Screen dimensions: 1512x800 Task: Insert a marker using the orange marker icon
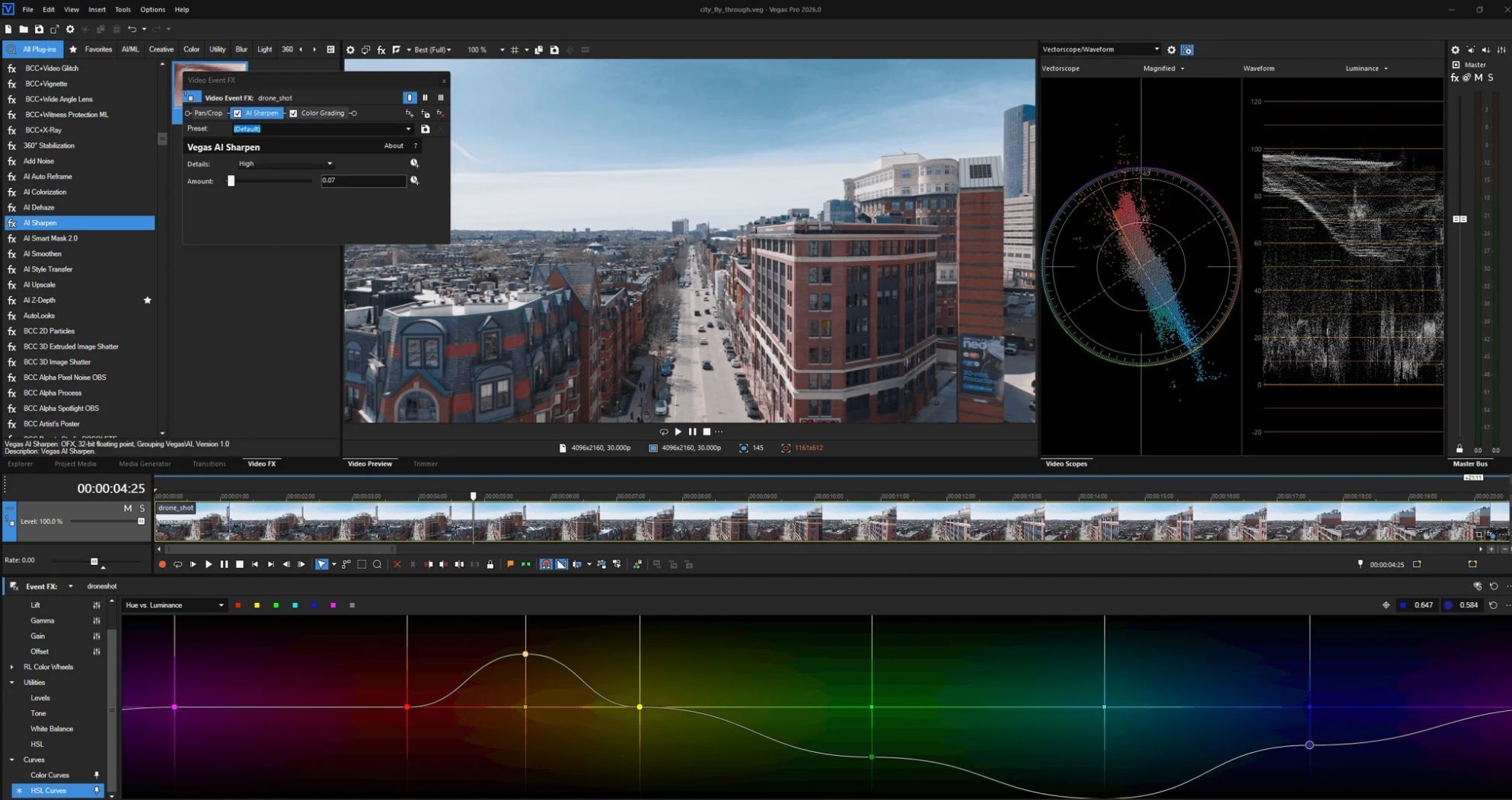[510, 565]
